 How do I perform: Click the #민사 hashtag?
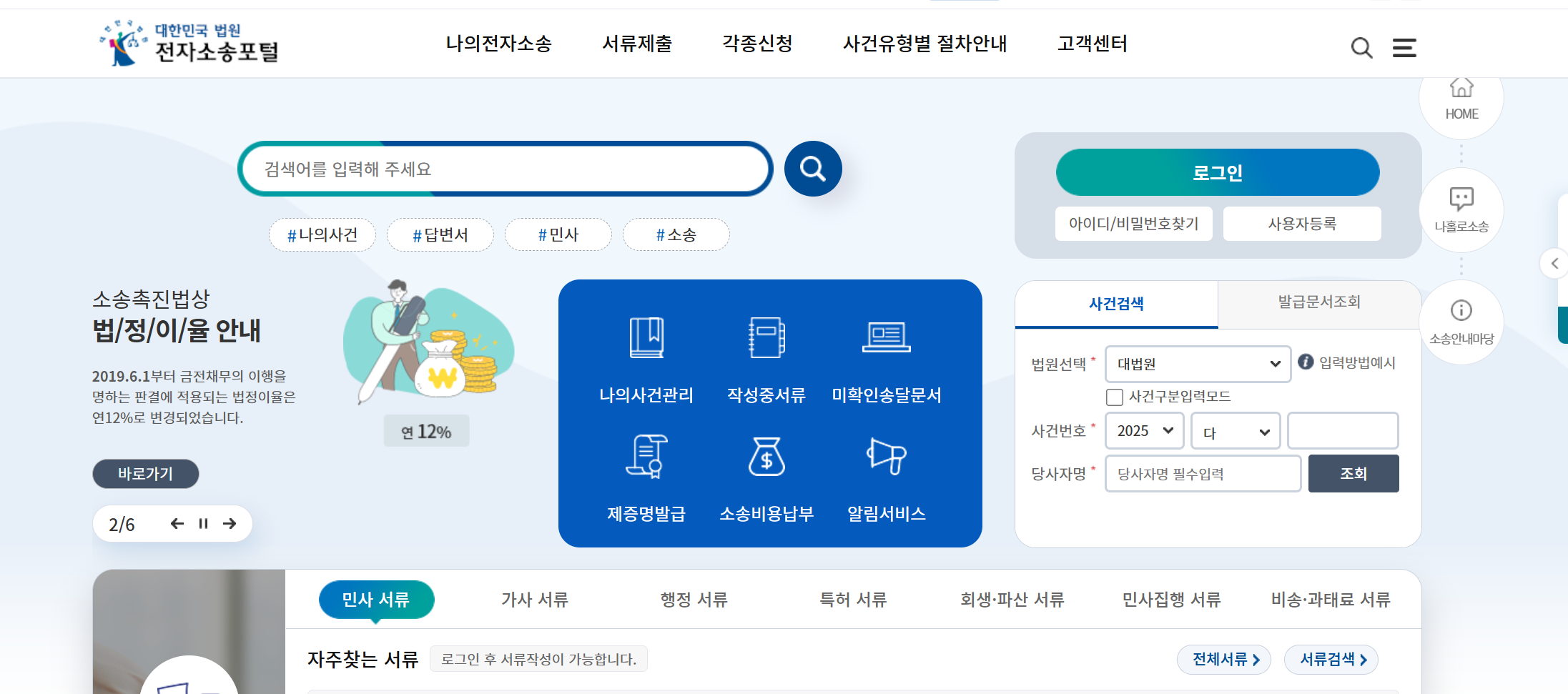pos(558,234)
